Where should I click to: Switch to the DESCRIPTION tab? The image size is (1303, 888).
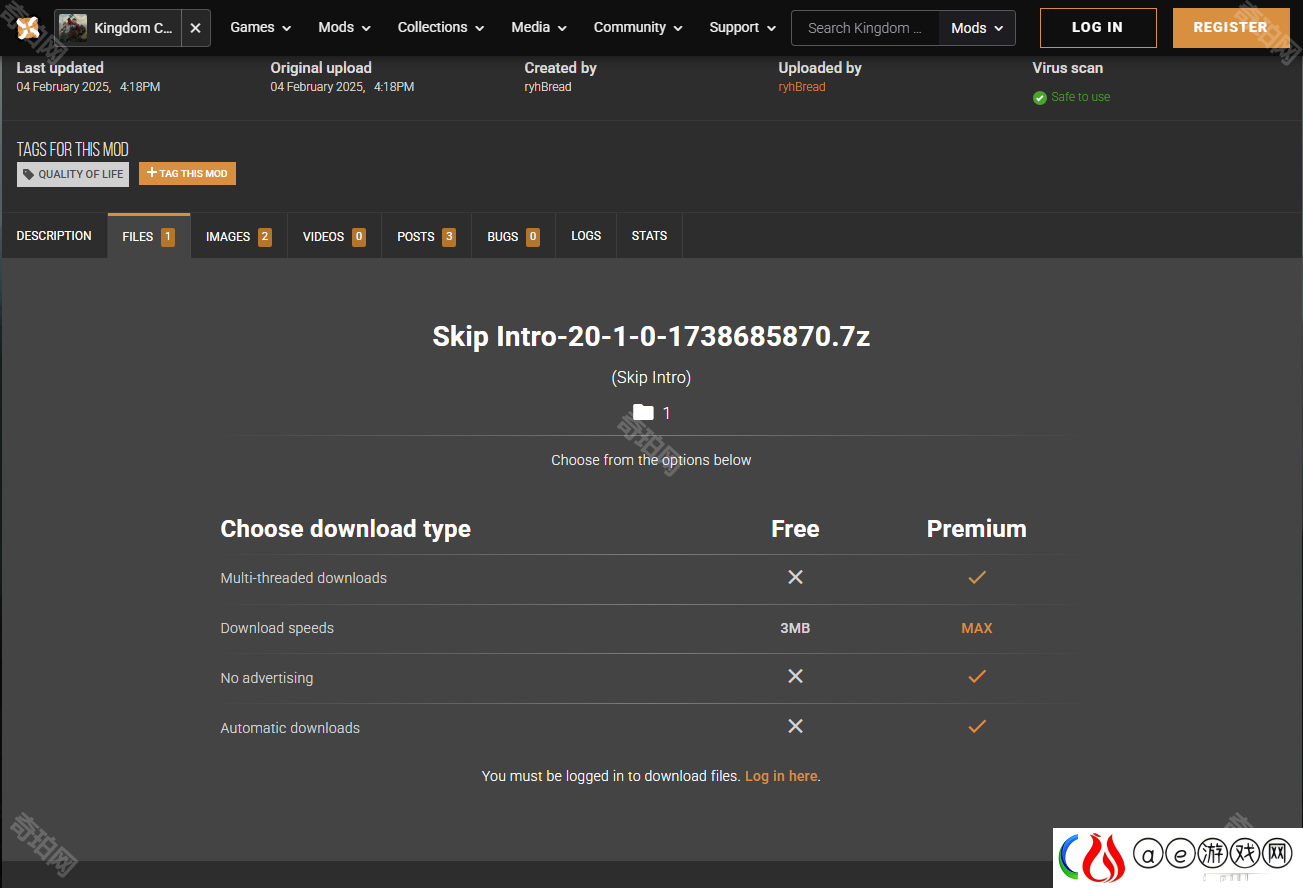(54, 236)
